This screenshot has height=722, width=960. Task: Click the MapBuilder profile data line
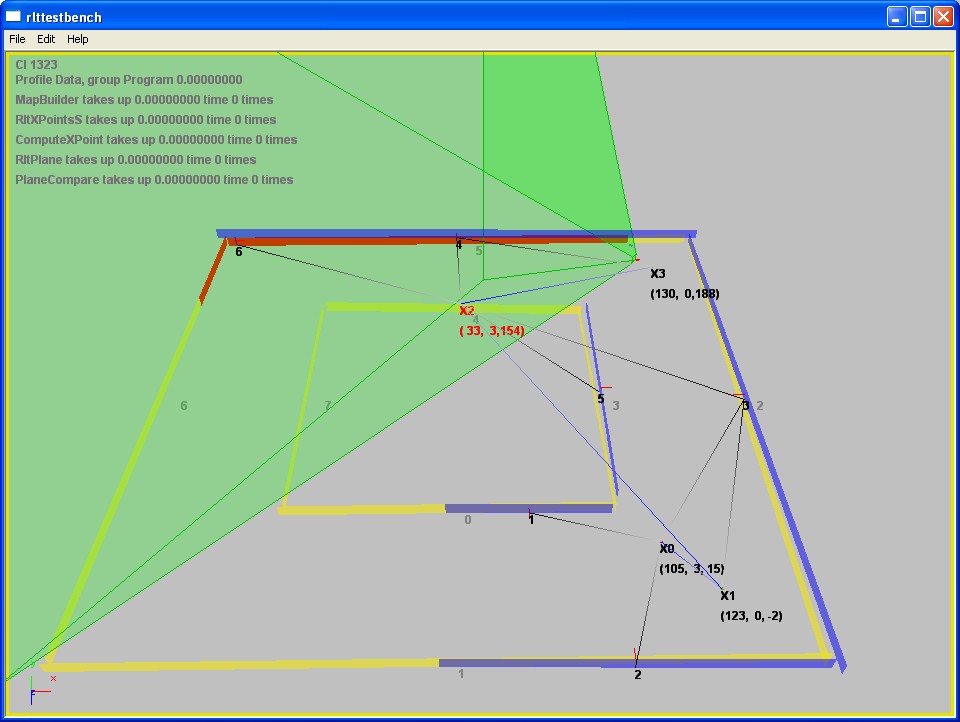[144, 100]
